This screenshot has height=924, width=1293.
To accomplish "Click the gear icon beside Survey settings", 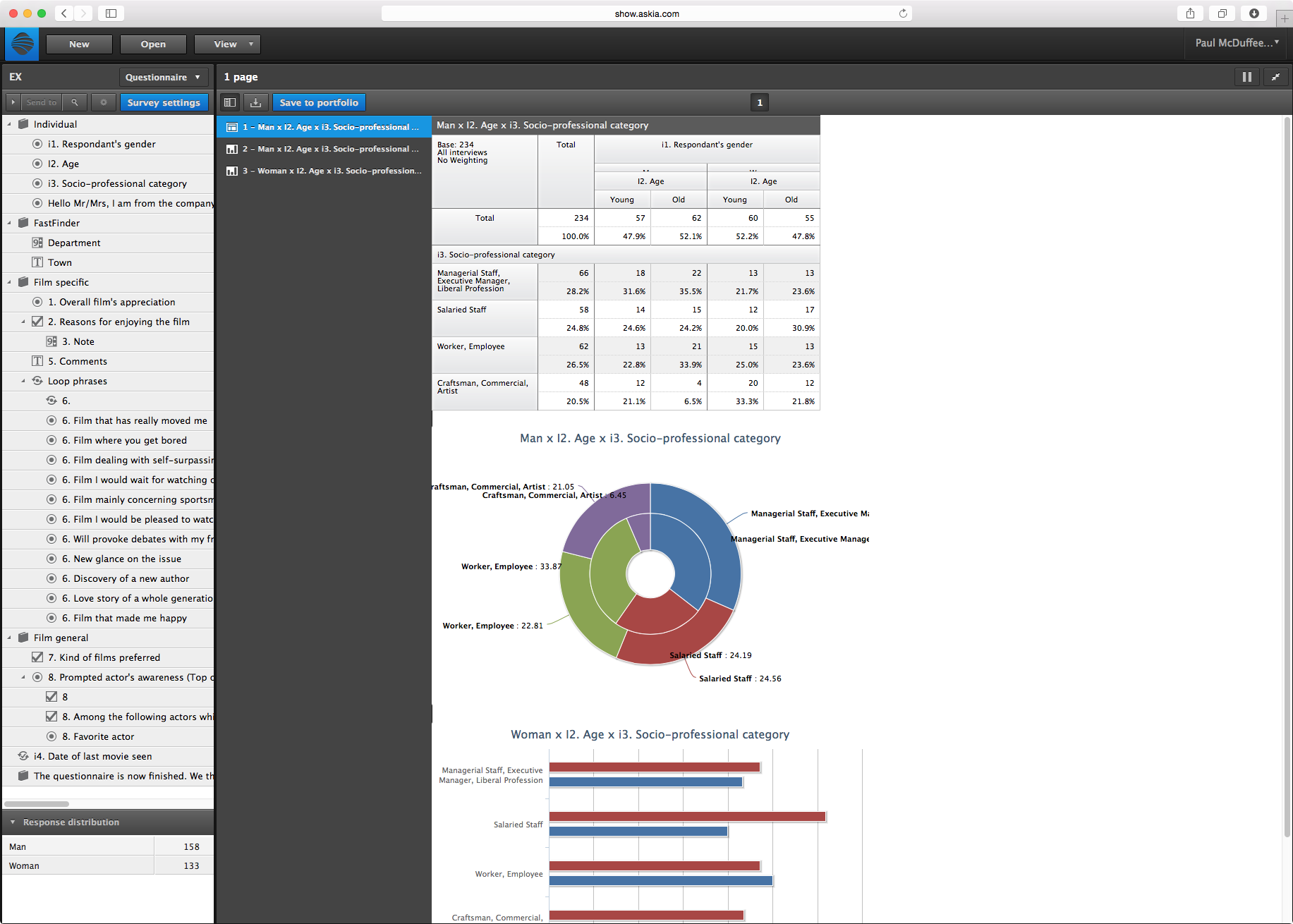I will coord(104,102).
